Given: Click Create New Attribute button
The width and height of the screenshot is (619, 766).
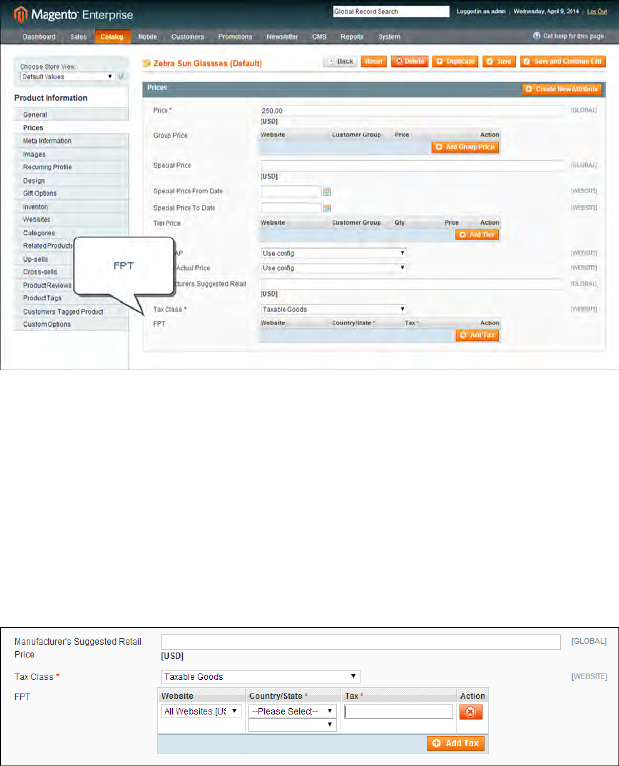Looking at the screenshot, I should point(562,89).
